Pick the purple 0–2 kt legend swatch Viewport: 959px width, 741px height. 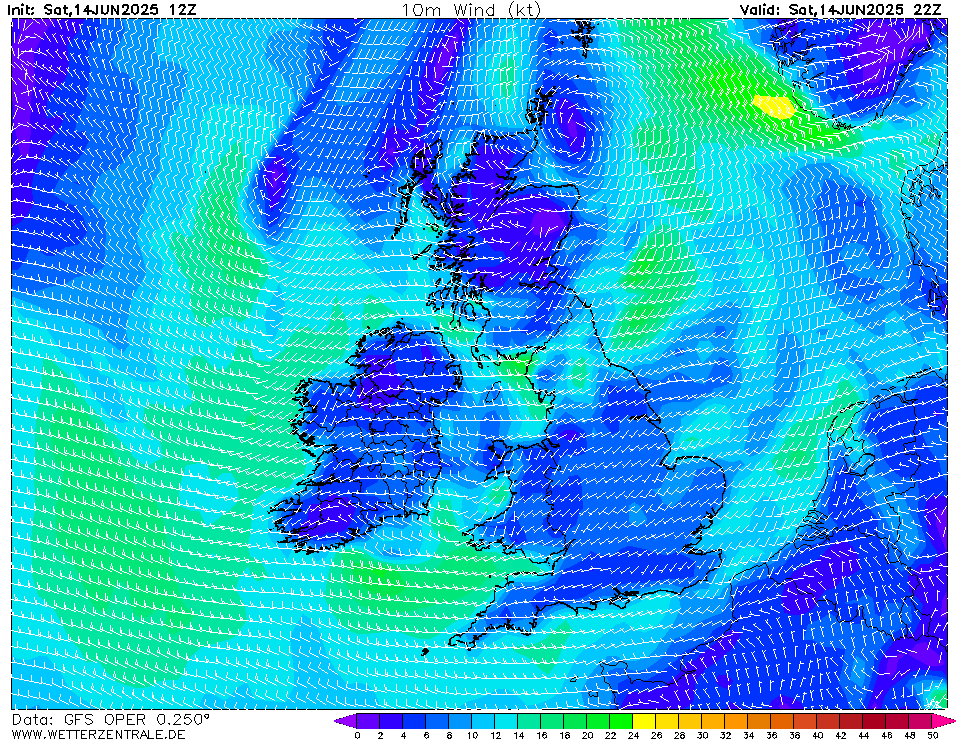pos(368,720)
